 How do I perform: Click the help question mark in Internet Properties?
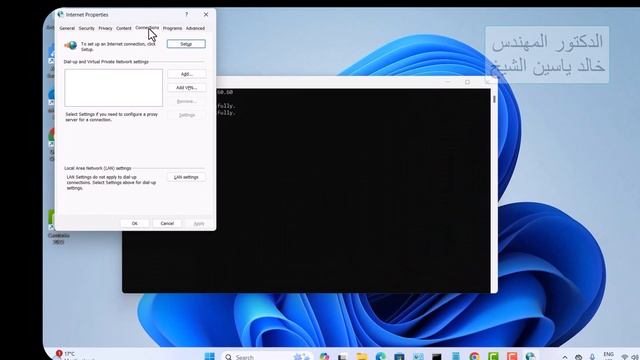point(187,14)
